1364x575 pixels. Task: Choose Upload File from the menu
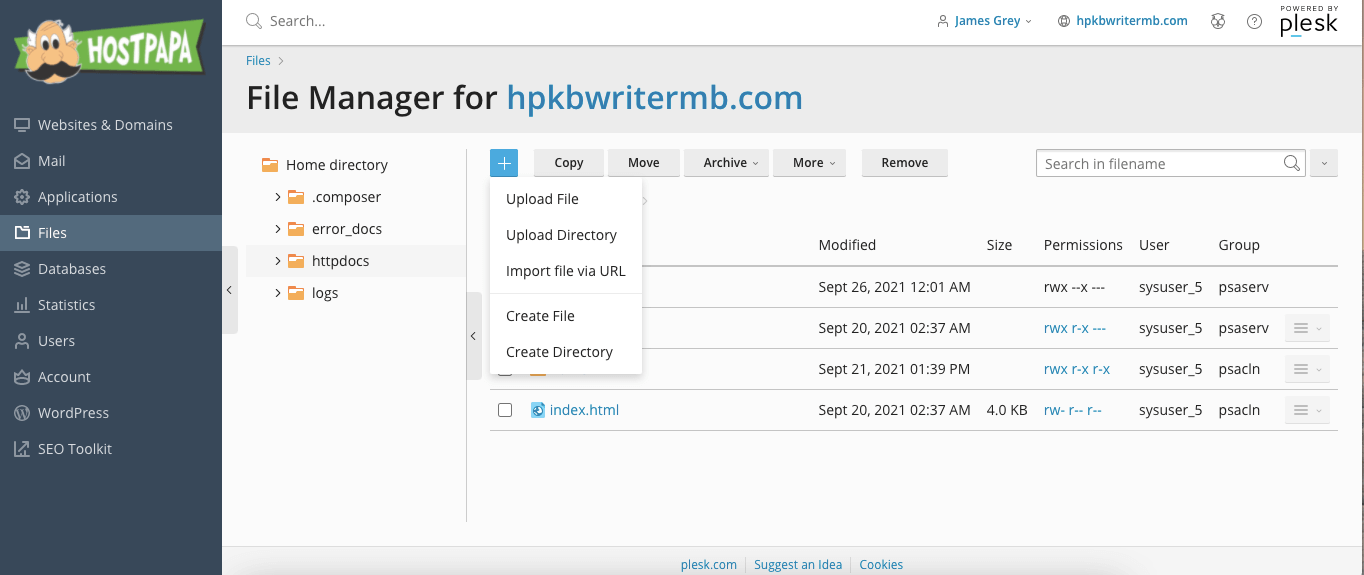coord(542,199)
